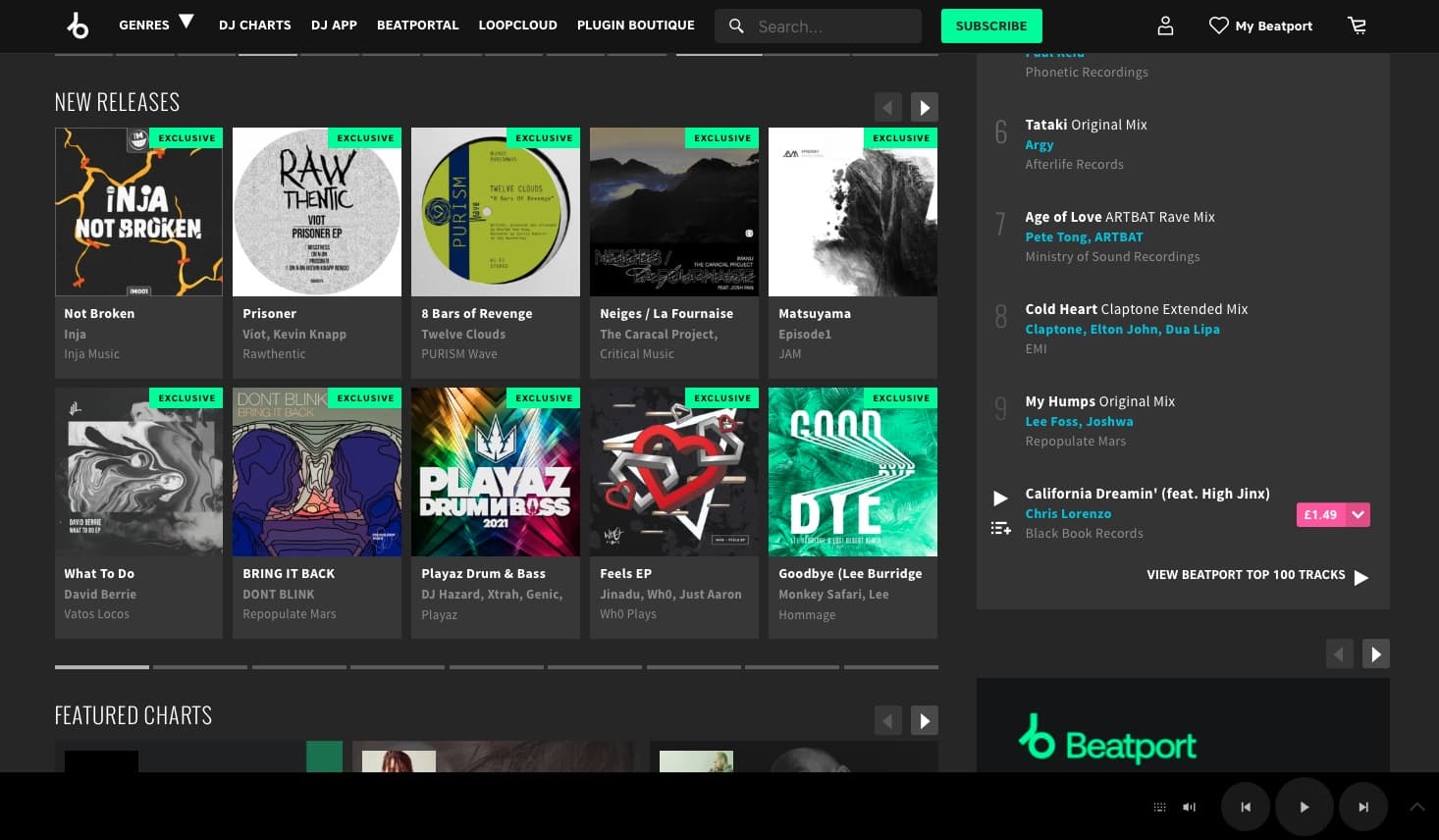Open VIEW BEATPORT TOP 100 TRACKS link

click(1246, 575)
